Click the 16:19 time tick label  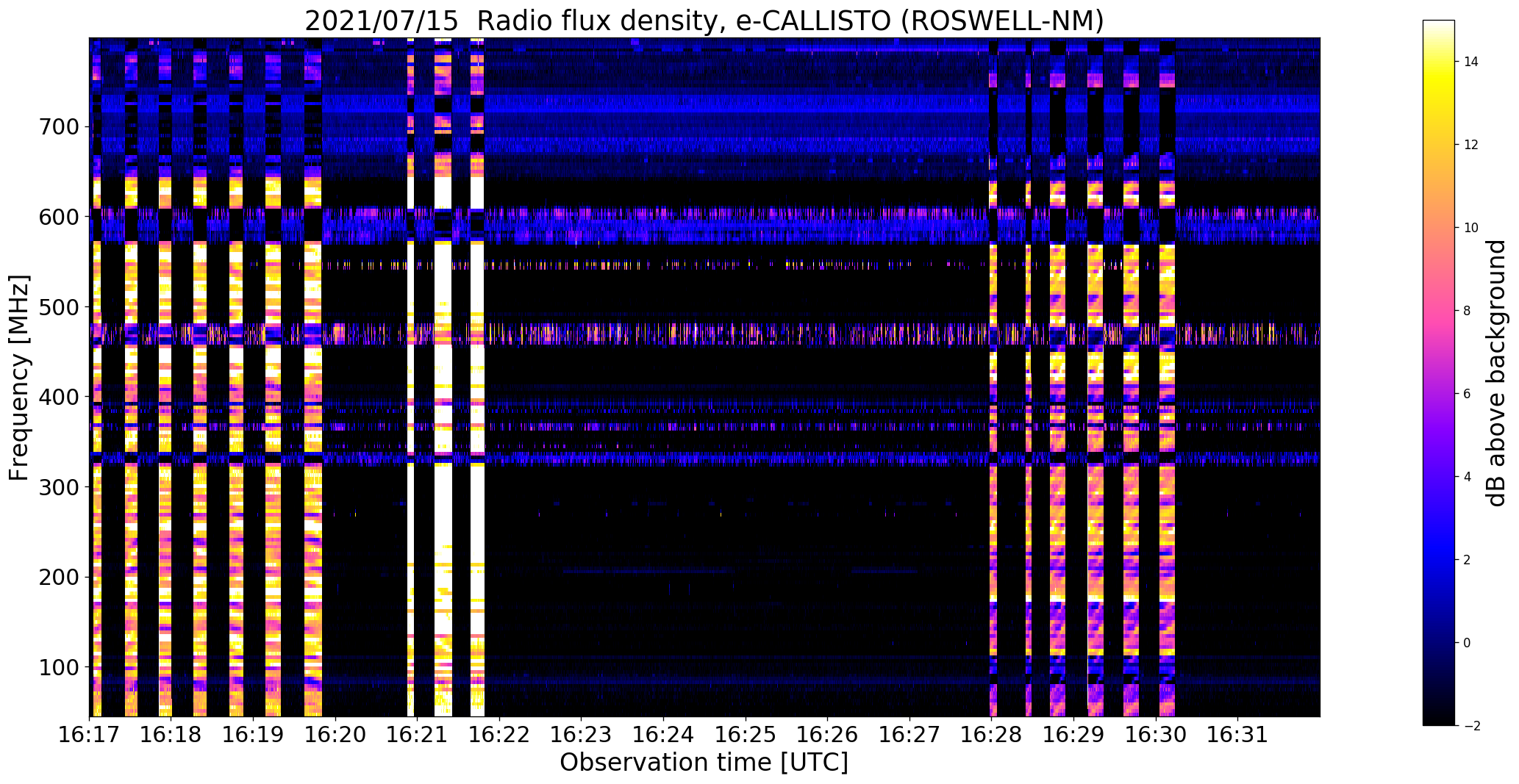253,734
